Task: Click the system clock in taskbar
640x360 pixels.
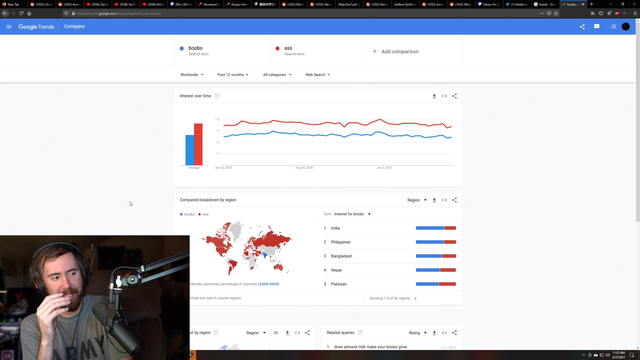Action: 618,355
